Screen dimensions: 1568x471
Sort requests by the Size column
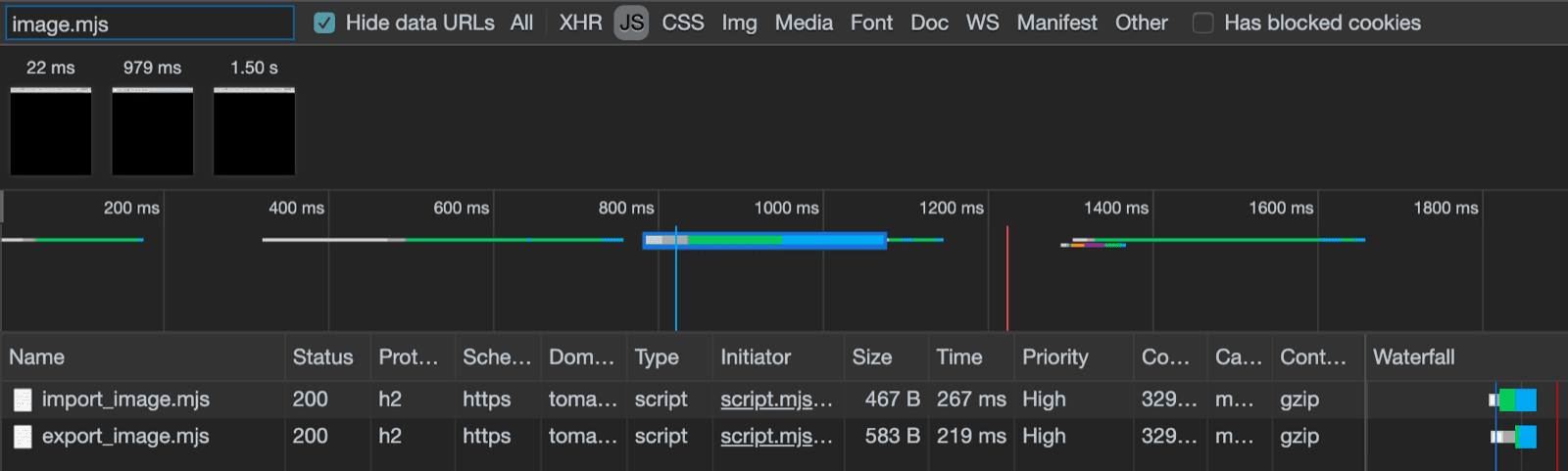click(x=871, y=357)
